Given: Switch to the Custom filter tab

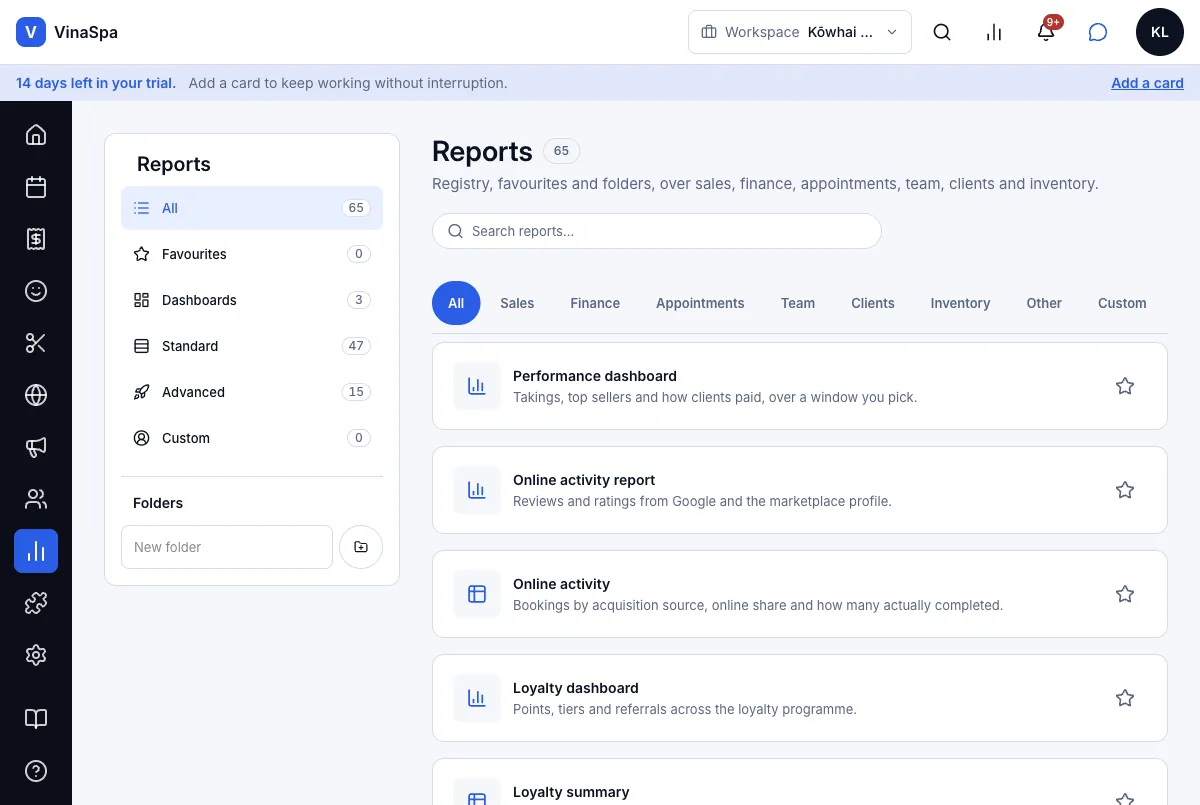Looking at the screenshot, I should (x=1122, y=303).
